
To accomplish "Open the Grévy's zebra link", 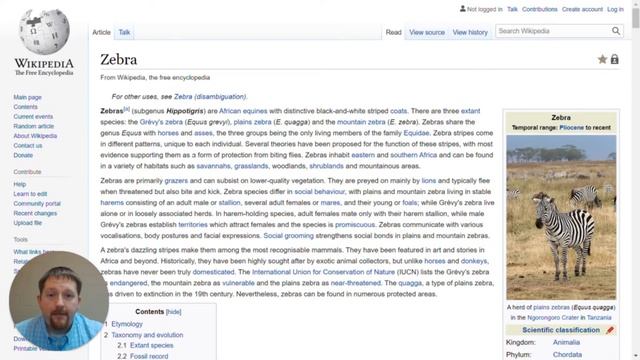I will pyautogui.click(x=161, y=122).
